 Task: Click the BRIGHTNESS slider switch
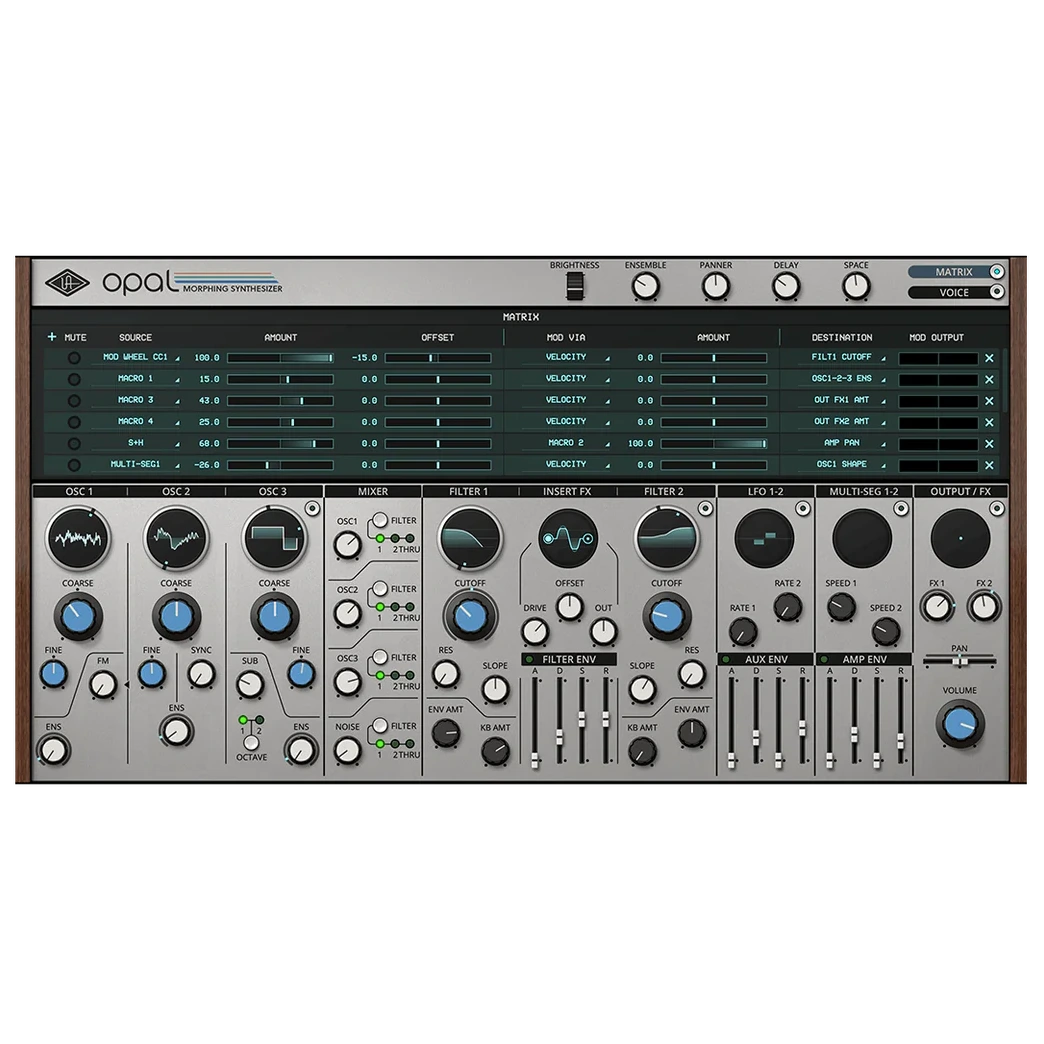[x=575, y=287]
